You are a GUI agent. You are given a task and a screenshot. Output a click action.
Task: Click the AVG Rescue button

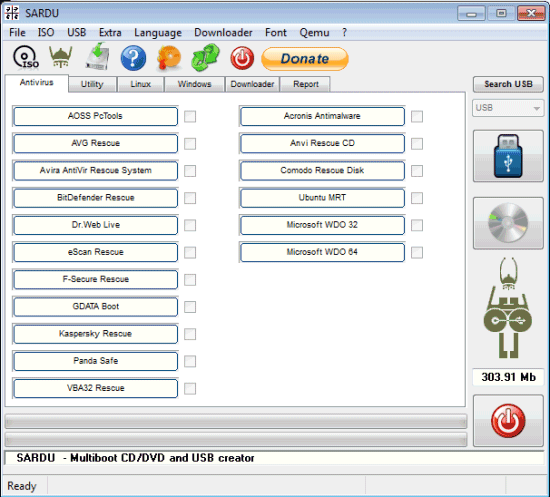[x=95, y=143]
